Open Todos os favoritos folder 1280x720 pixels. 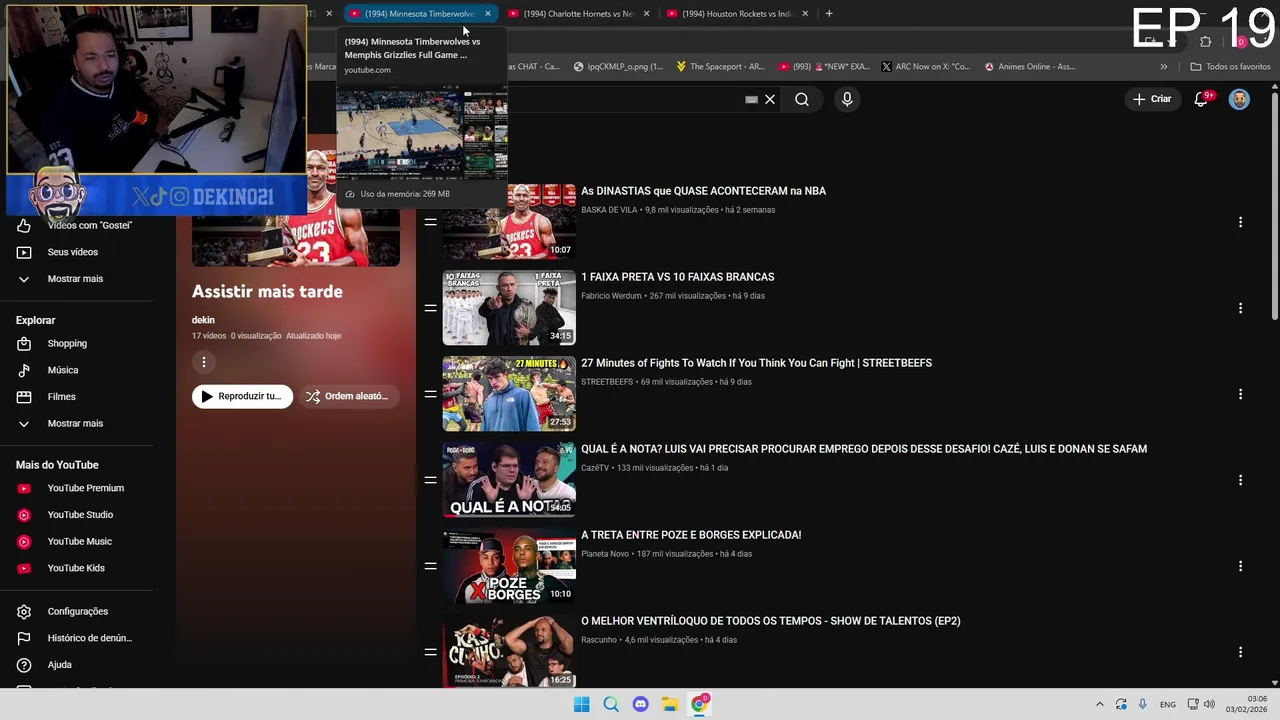point(1230,67)
